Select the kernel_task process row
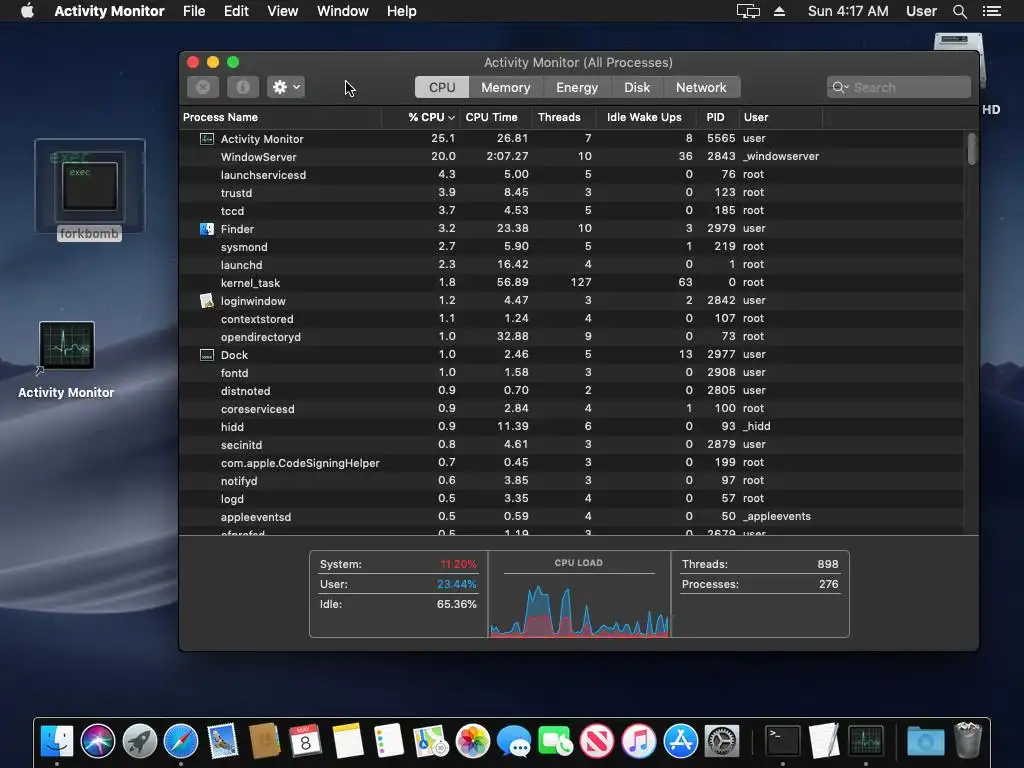Screen dimensions: 1024x768 point(571,283)
